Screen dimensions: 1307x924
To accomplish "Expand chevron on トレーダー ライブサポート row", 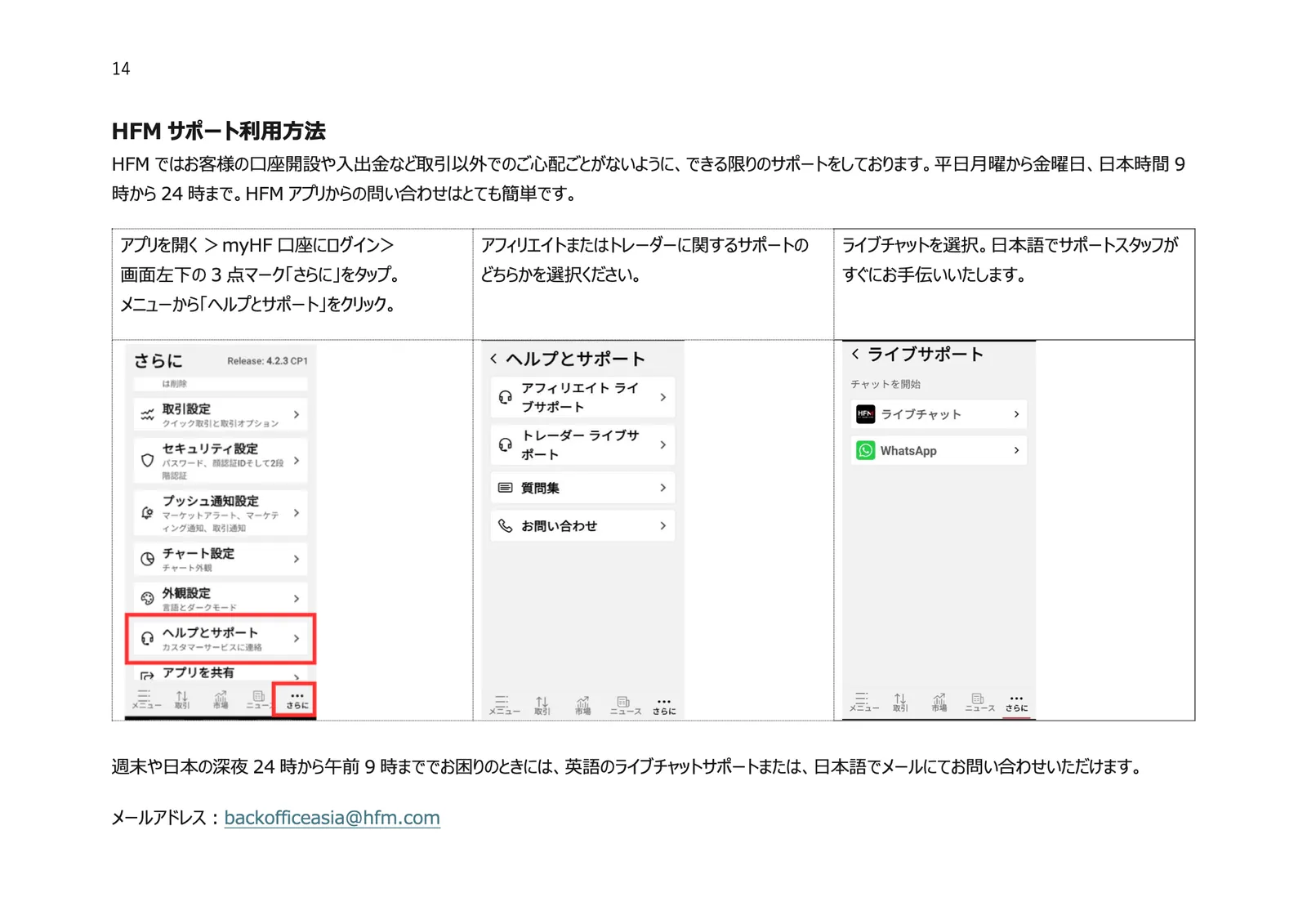I will pos(662,444).
